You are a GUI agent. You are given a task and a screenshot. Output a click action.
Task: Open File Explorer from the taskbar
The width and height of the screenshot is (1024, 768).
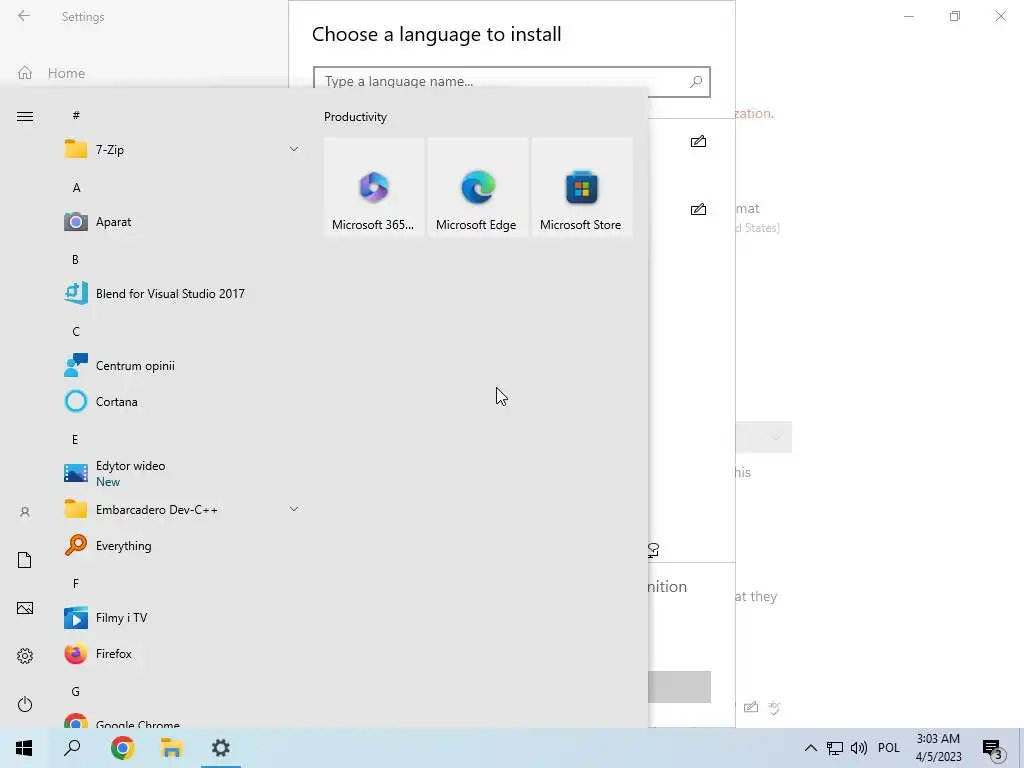[x=172, y=748]
